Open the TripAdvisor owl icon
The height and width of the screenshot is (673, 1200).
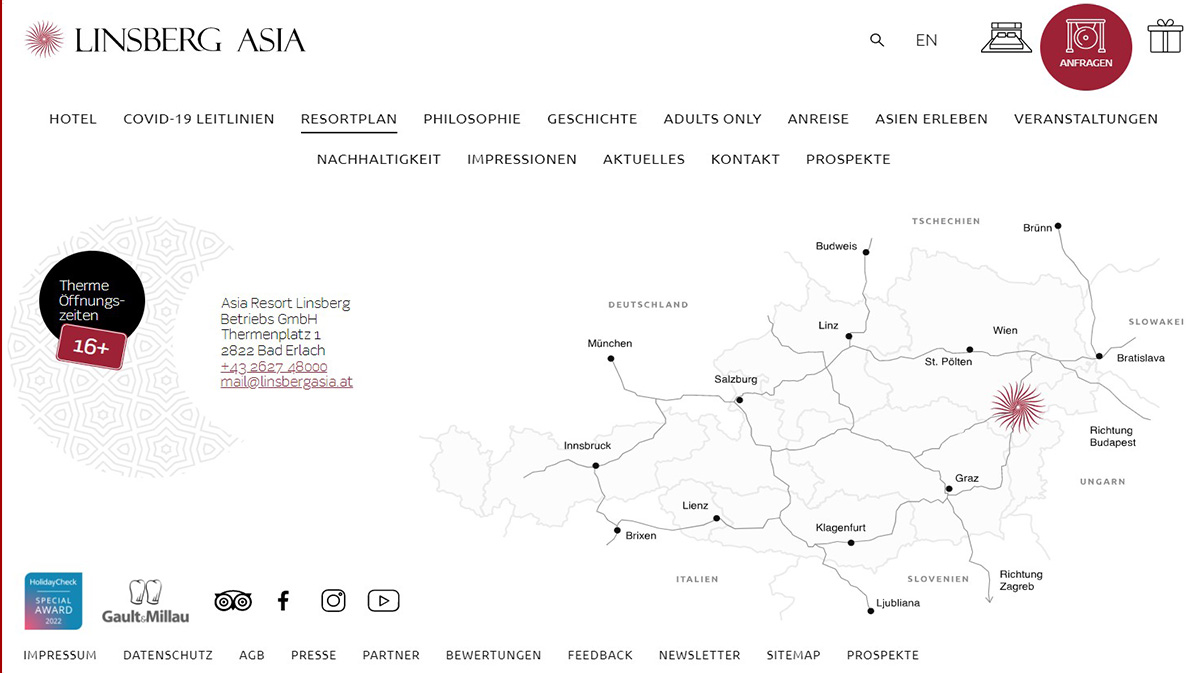[233, 601]
